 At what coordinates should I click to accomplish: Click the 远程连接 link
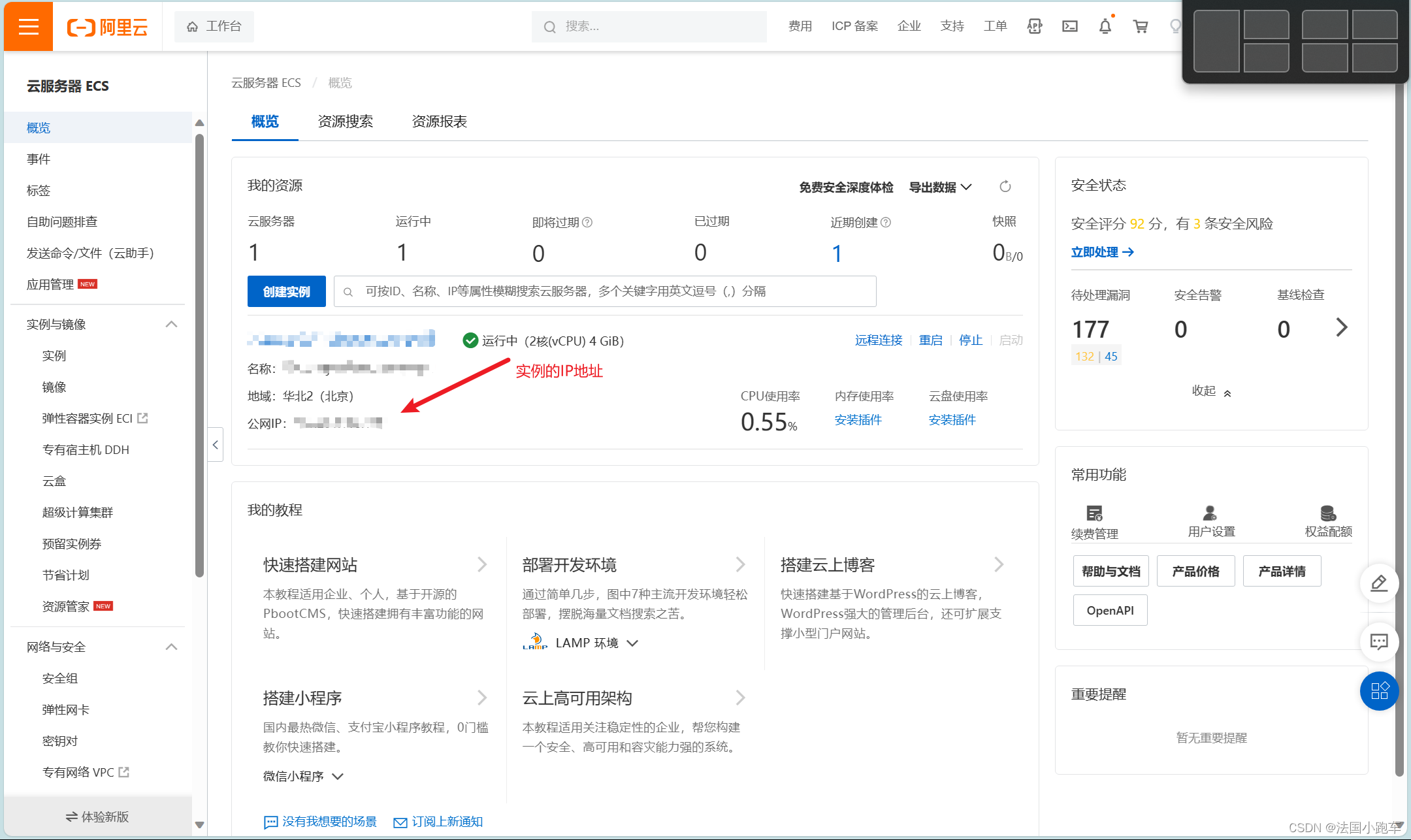point(877,340)
